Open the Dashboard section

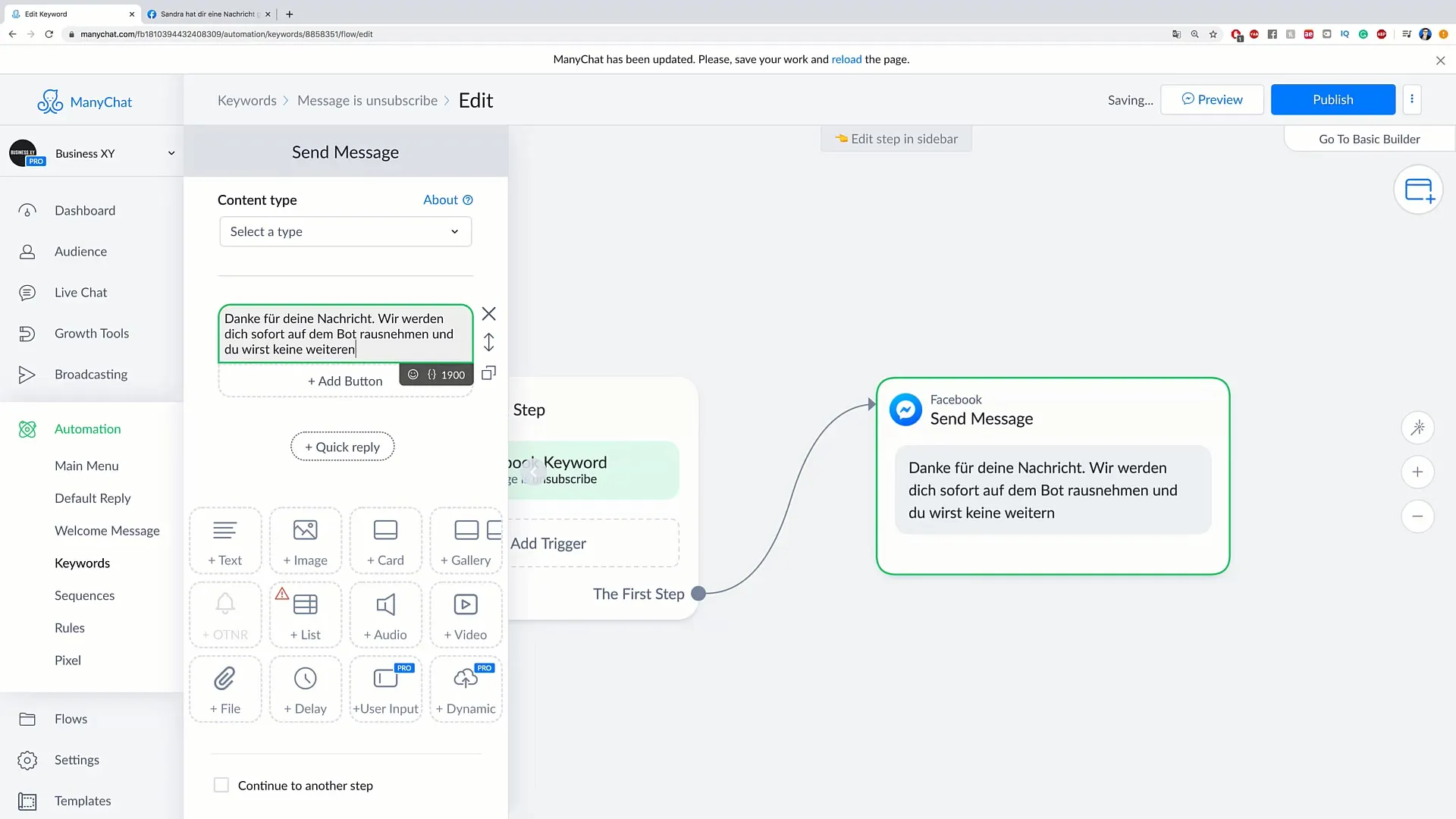click(x=84, y=211)
